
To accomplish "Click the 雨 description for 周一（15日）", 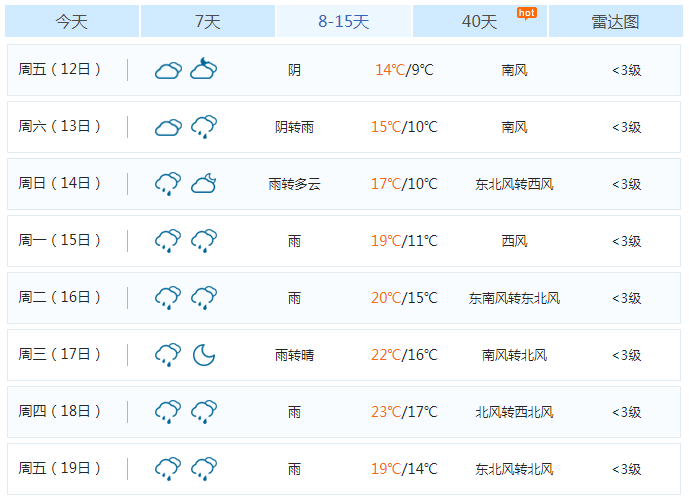I will (x=294, y=241).
